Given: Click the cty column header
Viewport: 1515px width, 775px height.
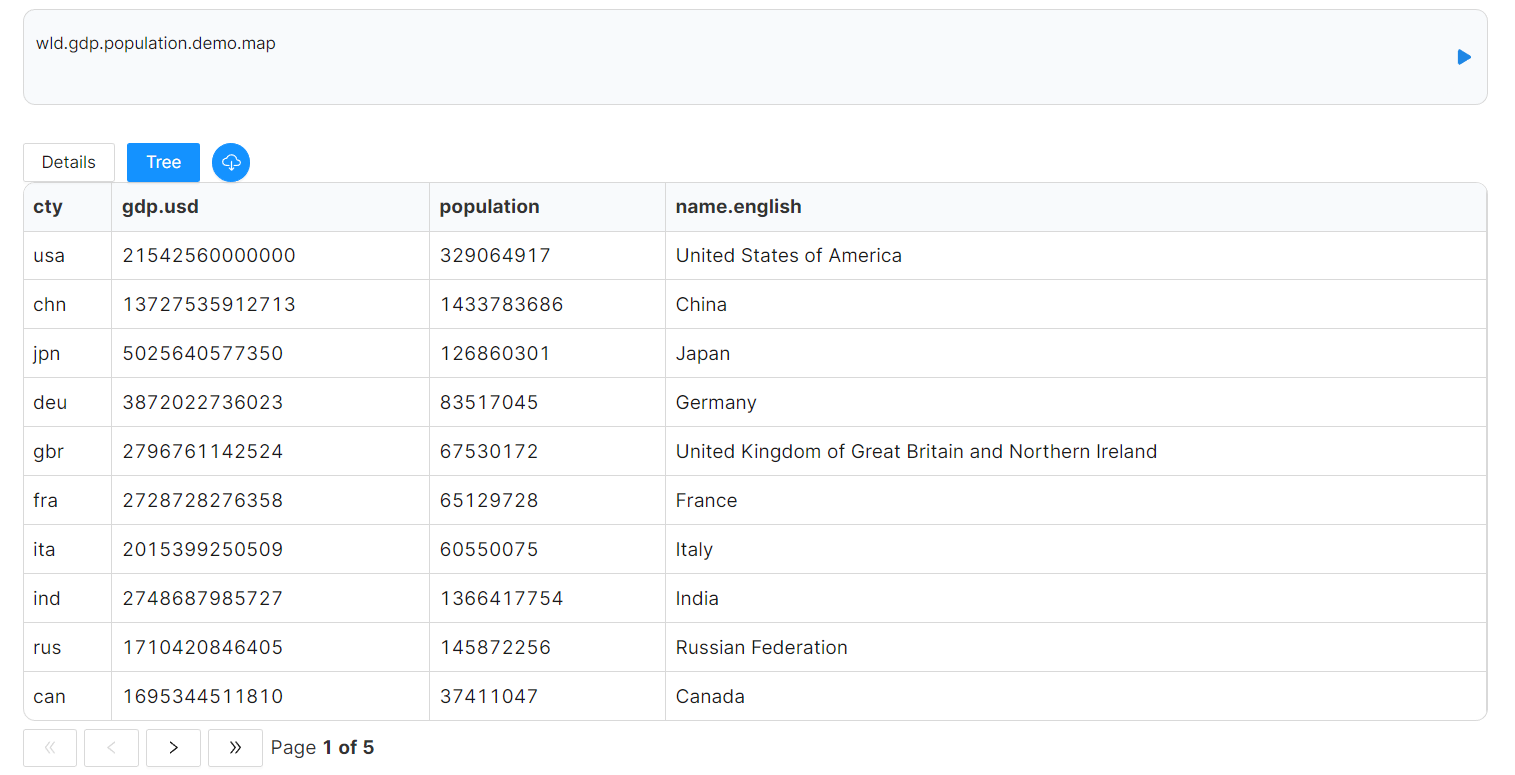Looking at the screenshot, I should pyautogui.click(x=67, y=207).
